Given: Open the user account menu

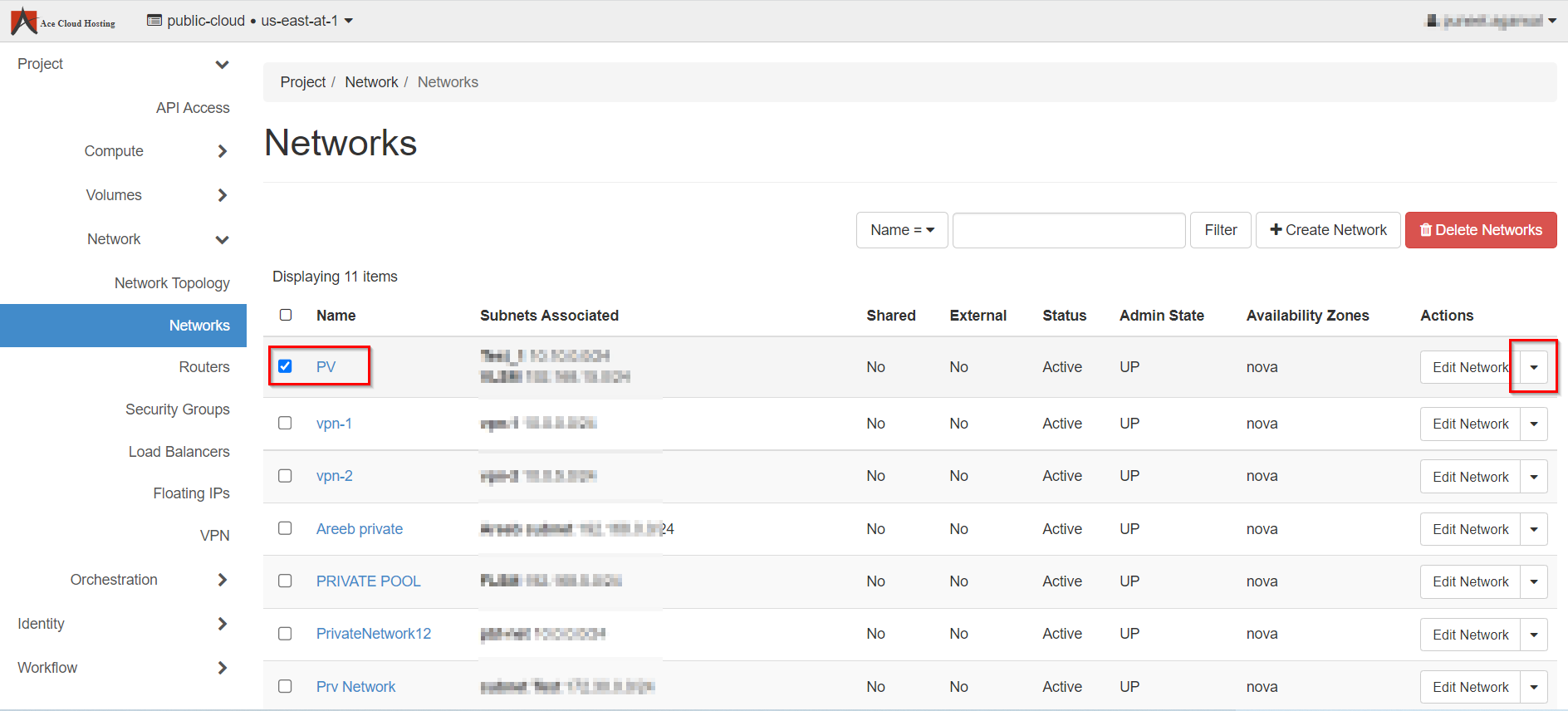Looking at the screenshot, I should [x=1490, y=21].
